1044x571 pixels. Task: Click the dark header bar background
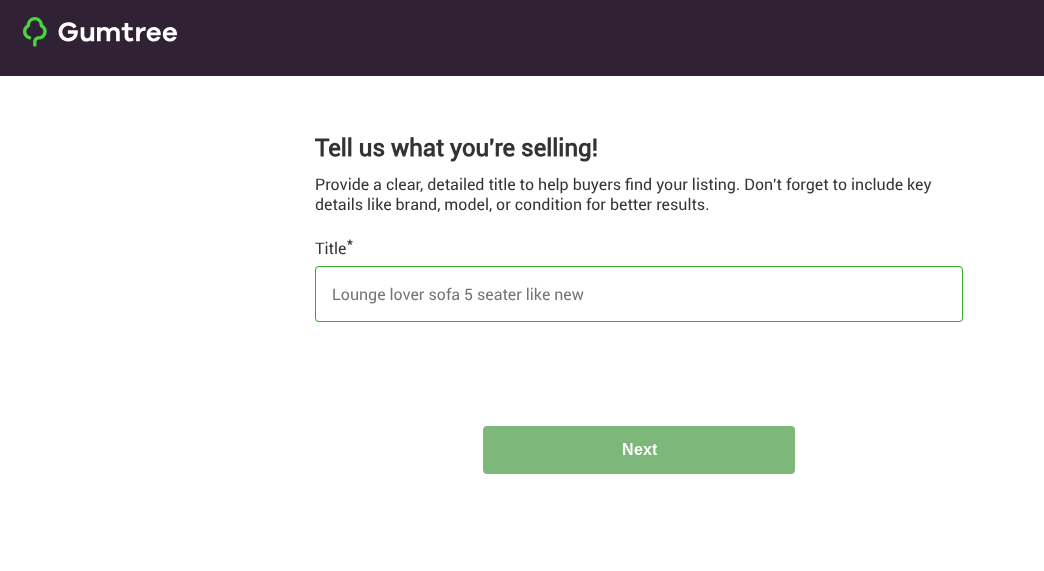point(600,38)
